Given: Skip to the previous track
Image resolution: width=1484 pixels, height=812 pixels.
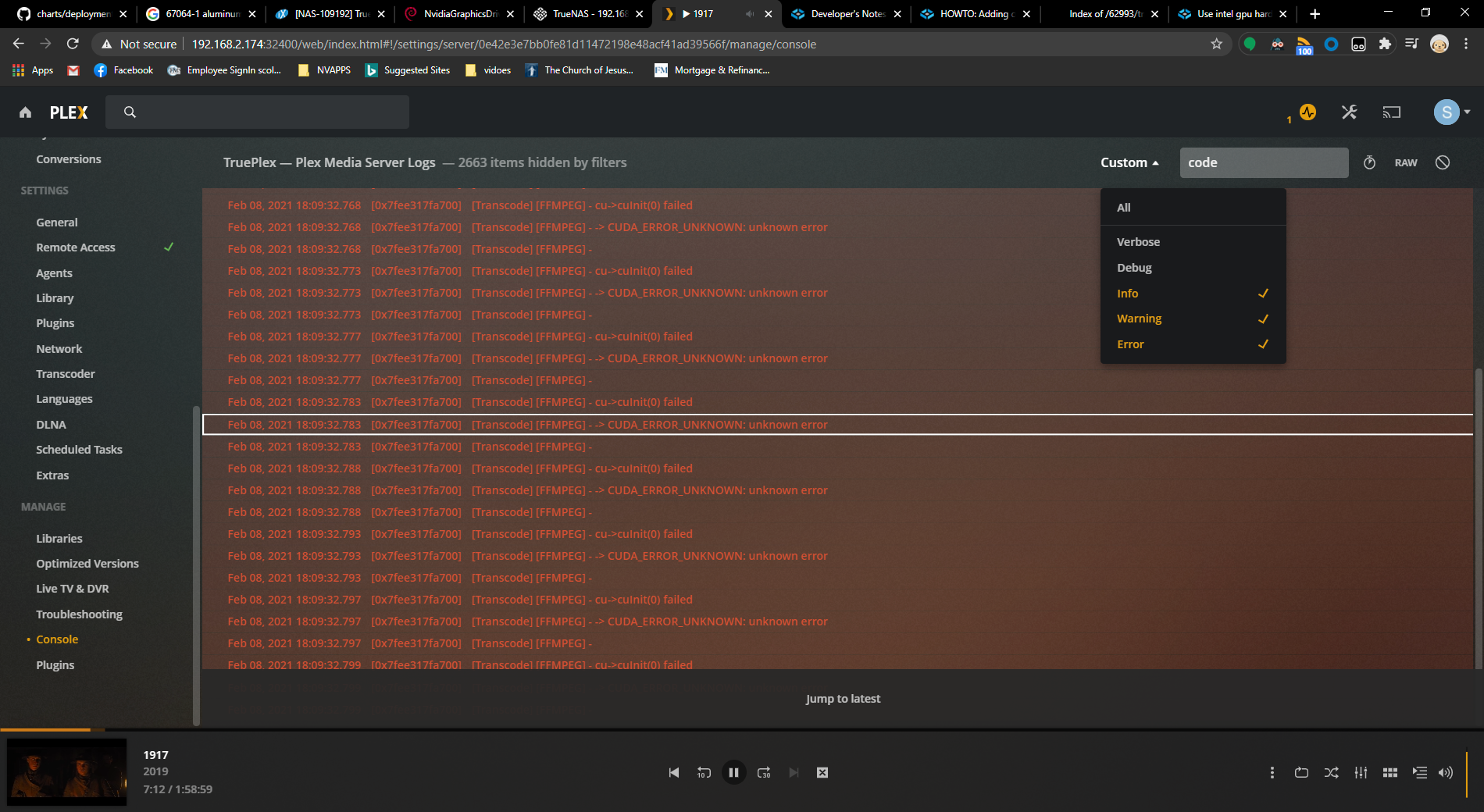Looking at the screenshot, I should click(674, 772).
